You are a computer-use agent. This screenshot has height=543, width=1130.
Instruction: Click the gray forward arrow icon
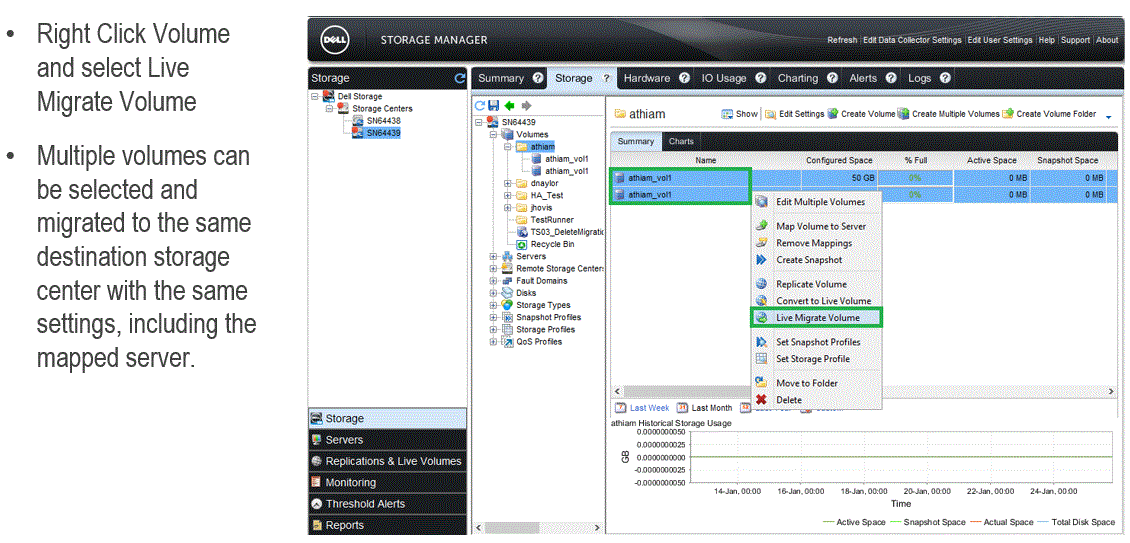tap(526, 105)
